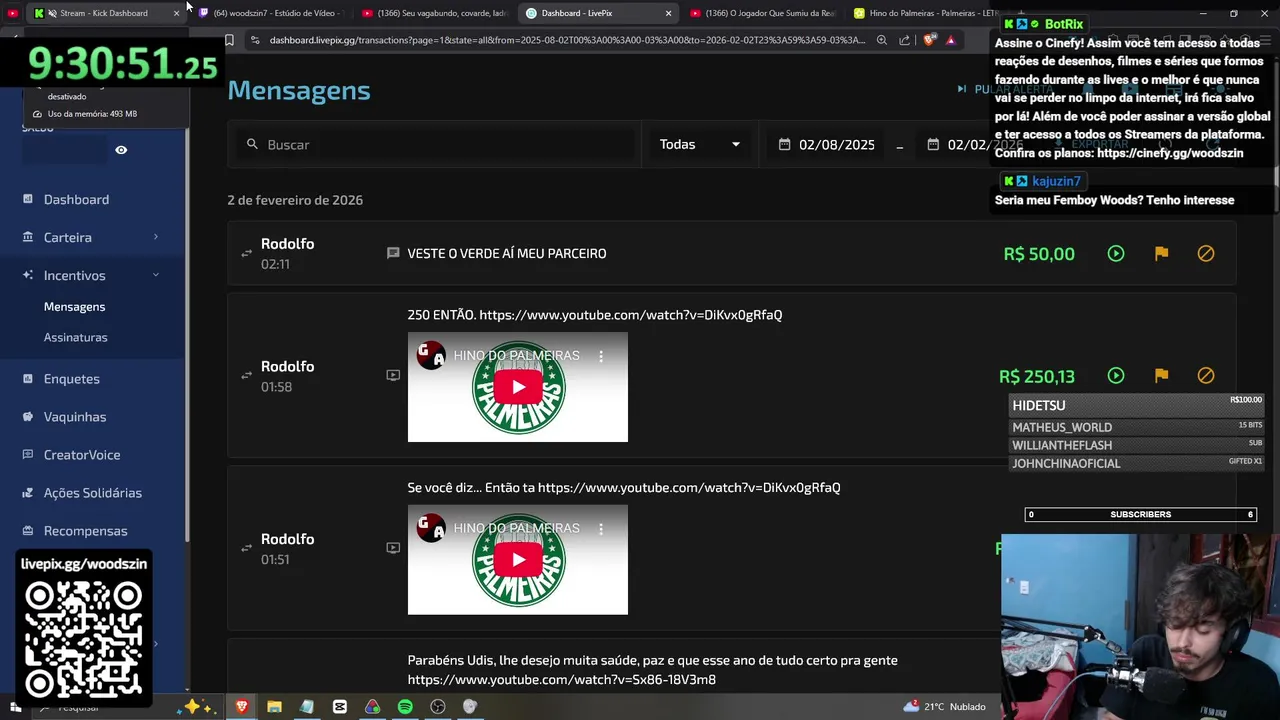This screenshot has width=1280, height=720.
Task: Click the Pular Alerta button
Action: 1005,89
